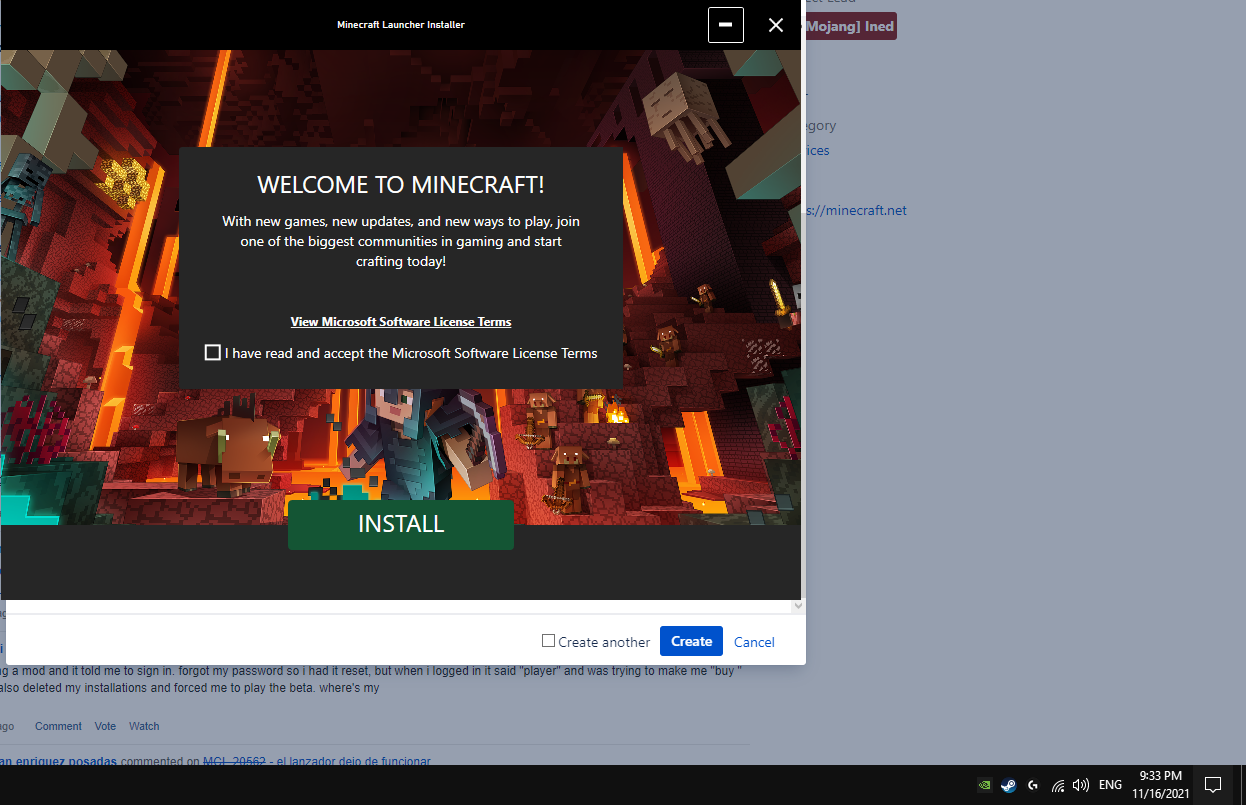Open the enriquez posadas commenter profile link

point(58,761)
